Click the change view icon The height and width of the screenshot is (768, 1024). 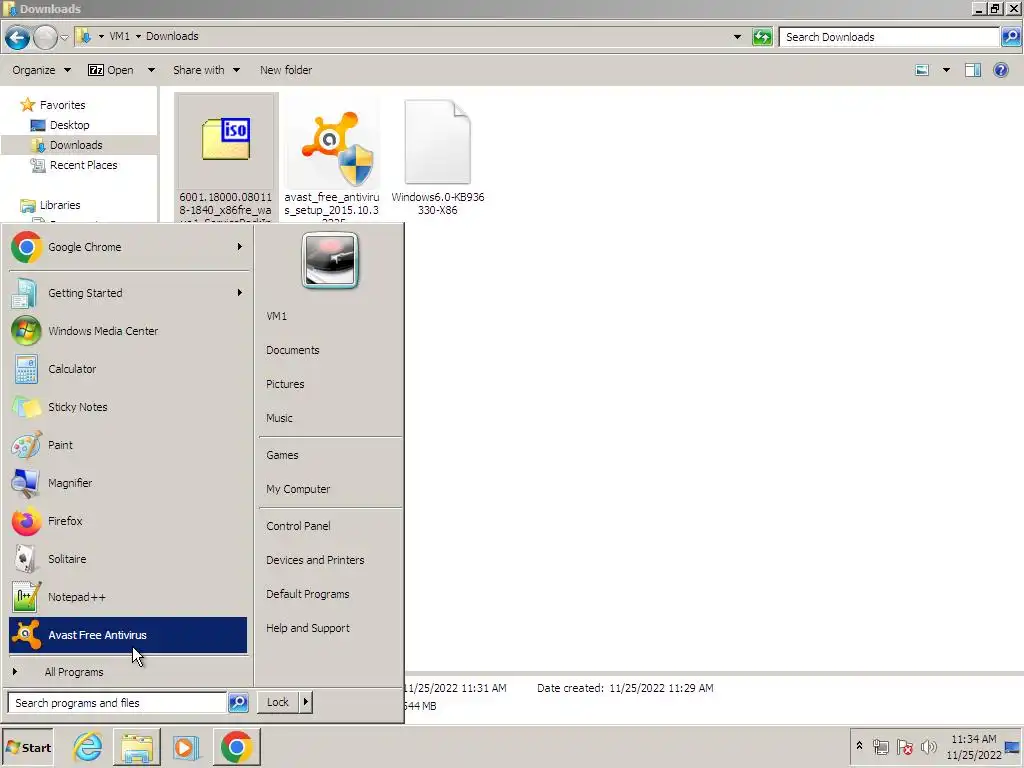[x=922, y=70]
